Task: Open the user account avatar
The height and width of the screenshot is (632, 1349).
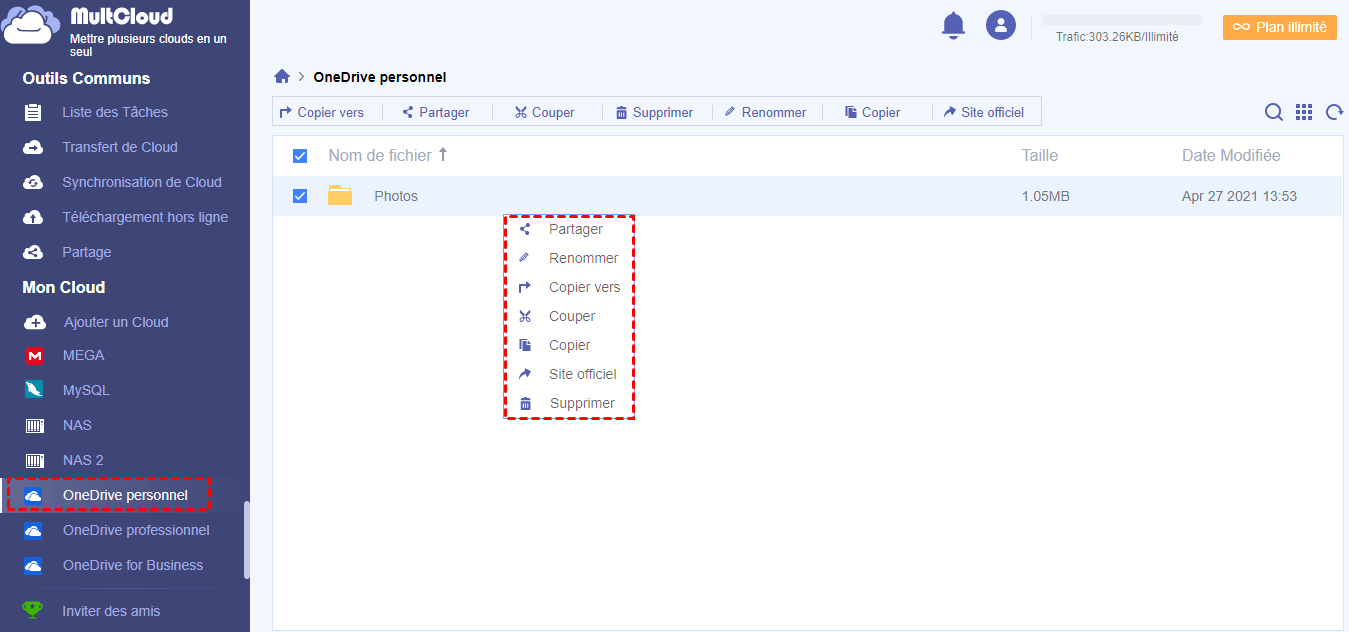Action: [x=1001, y=25]
